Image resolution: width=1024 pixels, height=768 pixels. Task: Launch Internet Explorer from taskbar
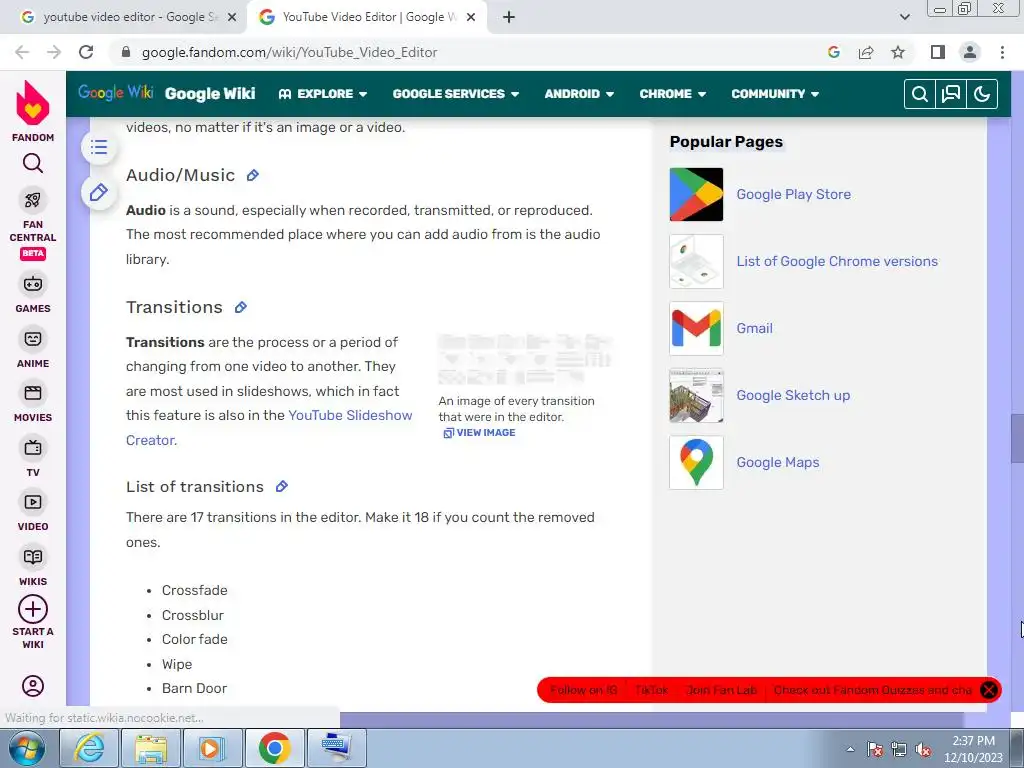(x=89, y=748)
